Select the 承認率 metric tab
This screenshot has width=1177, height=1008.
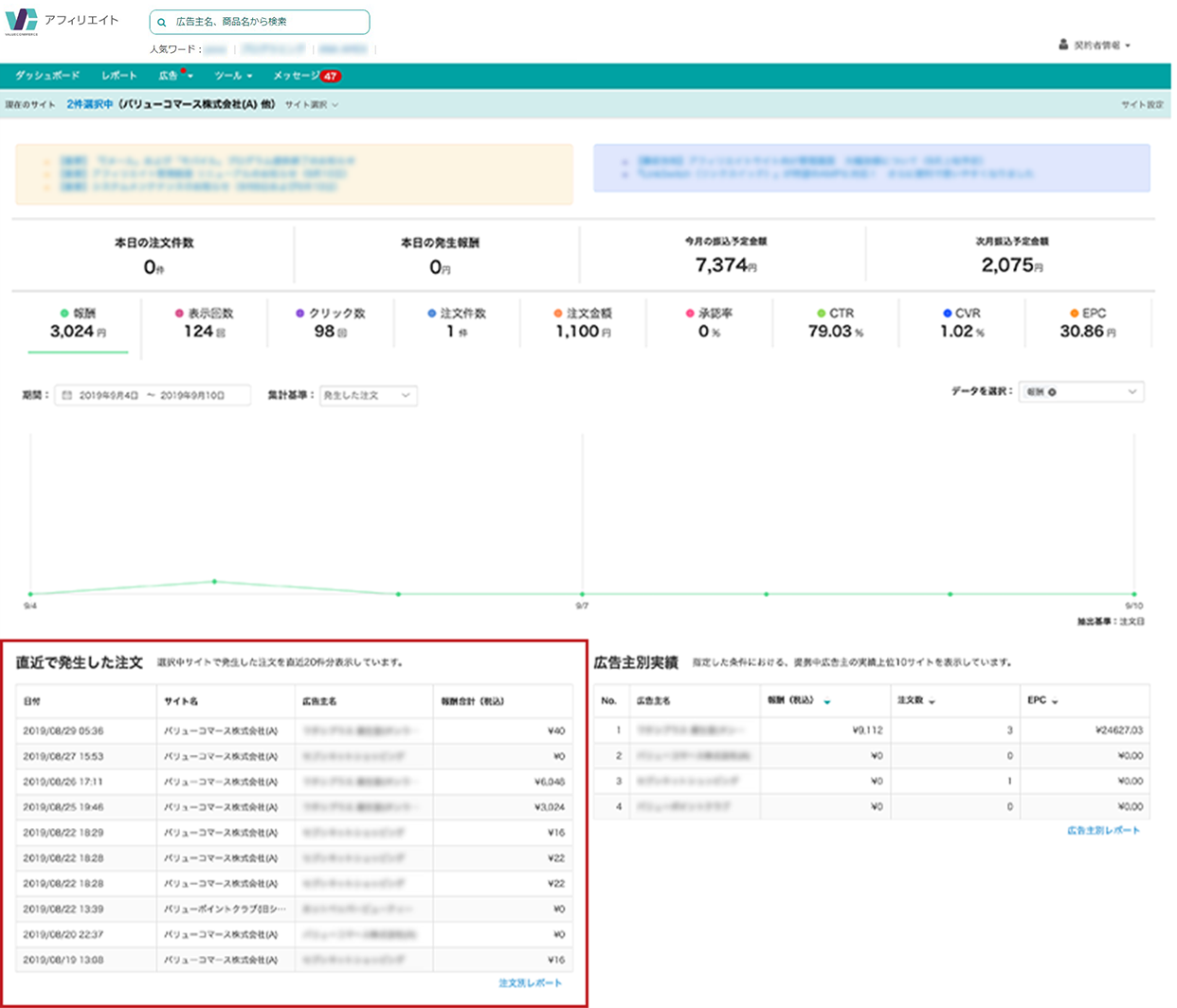tap(709, 323)
